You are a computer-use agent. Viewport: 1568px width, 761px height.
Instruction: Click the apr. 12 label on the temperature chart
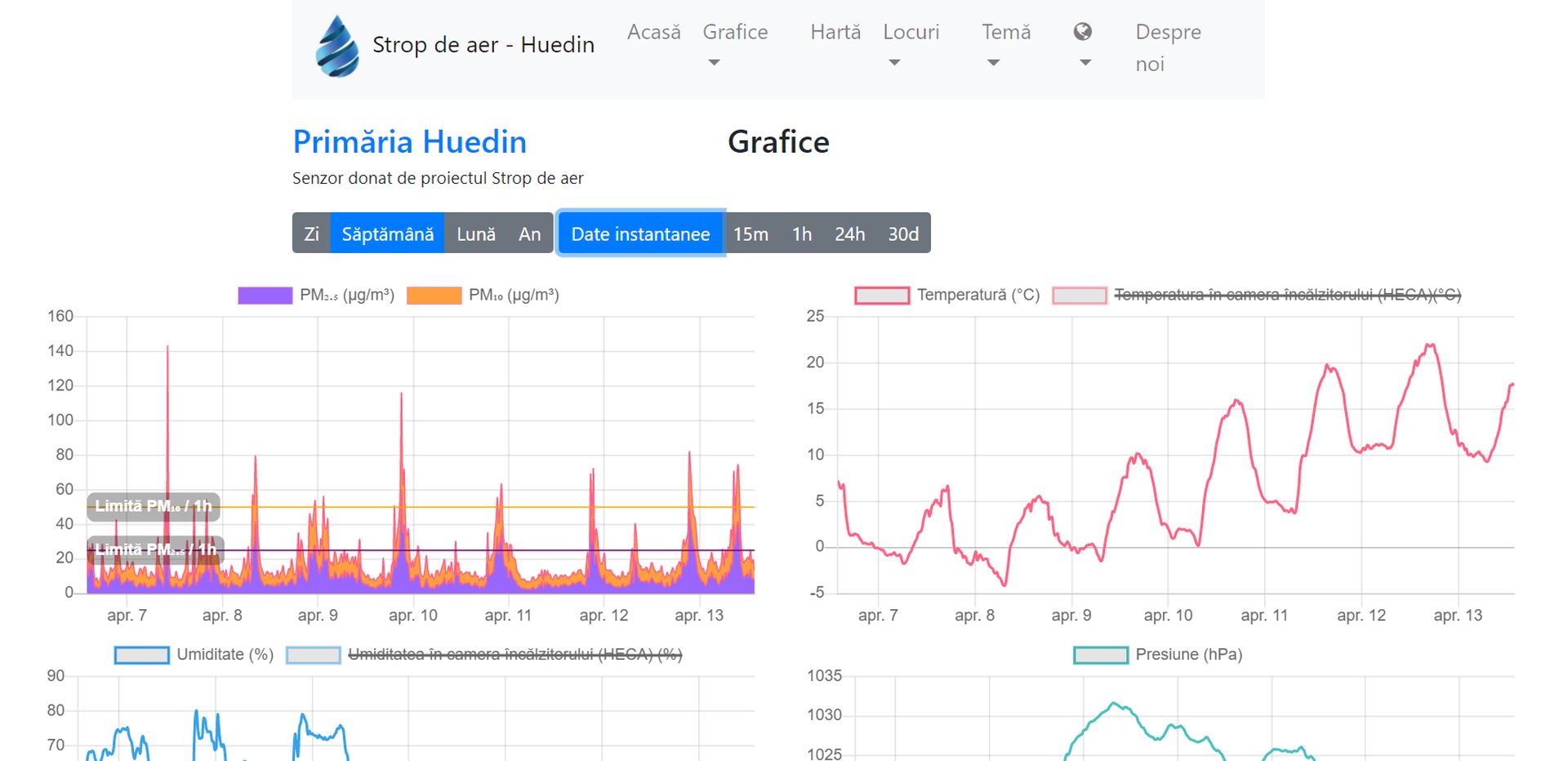point(1361,616)
